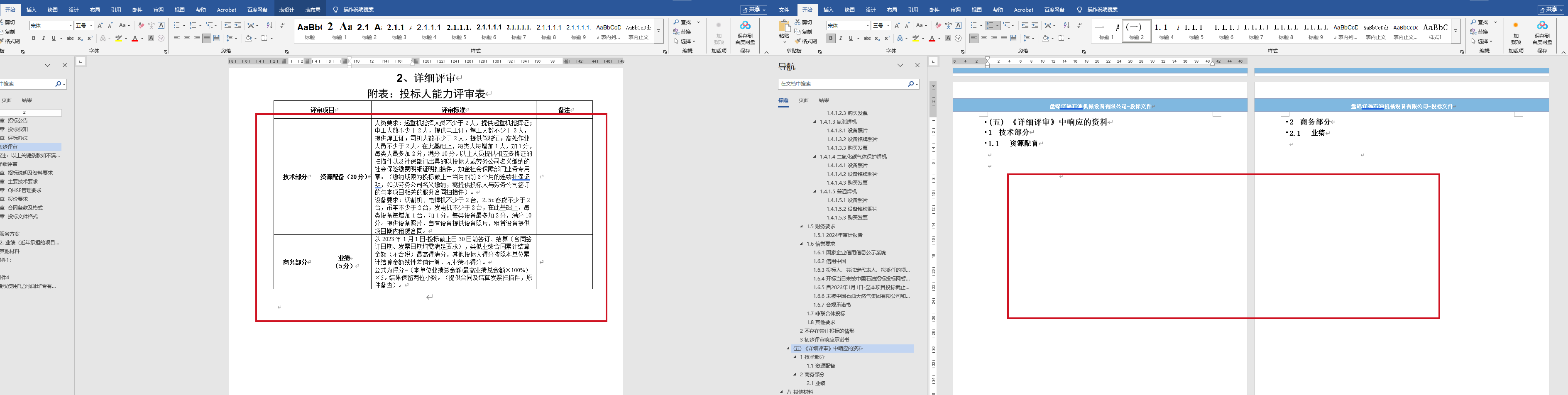1568x395 pixels.
Task: Collapse the 1.6 信誉要求 navigation node
Action: click(802, 244)
